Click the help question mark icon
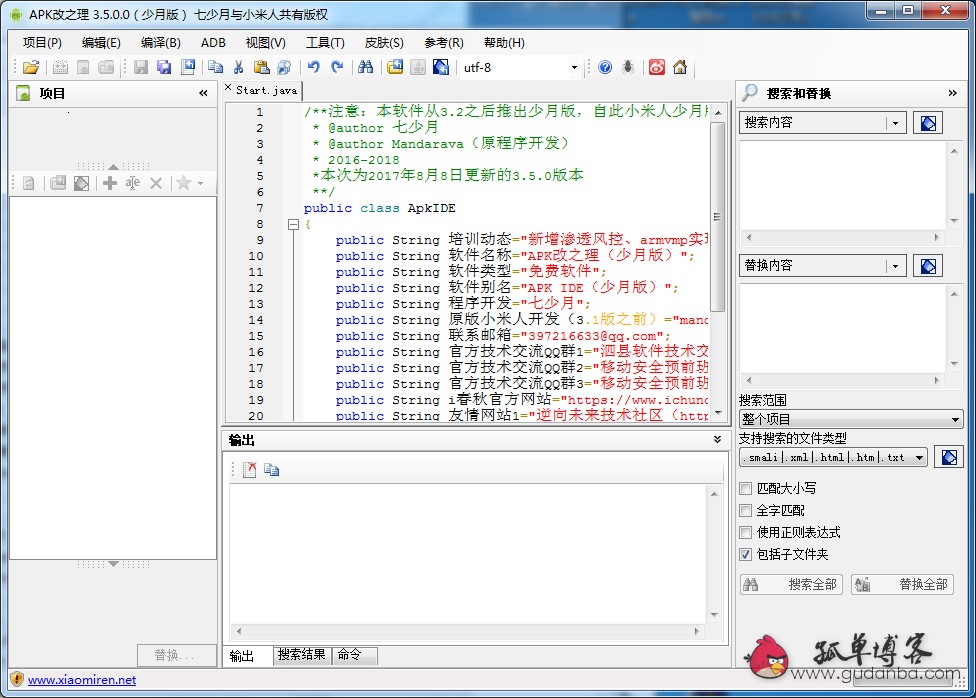Image resolution: width=976 pixels, height=698 pixels. (605, 67)
